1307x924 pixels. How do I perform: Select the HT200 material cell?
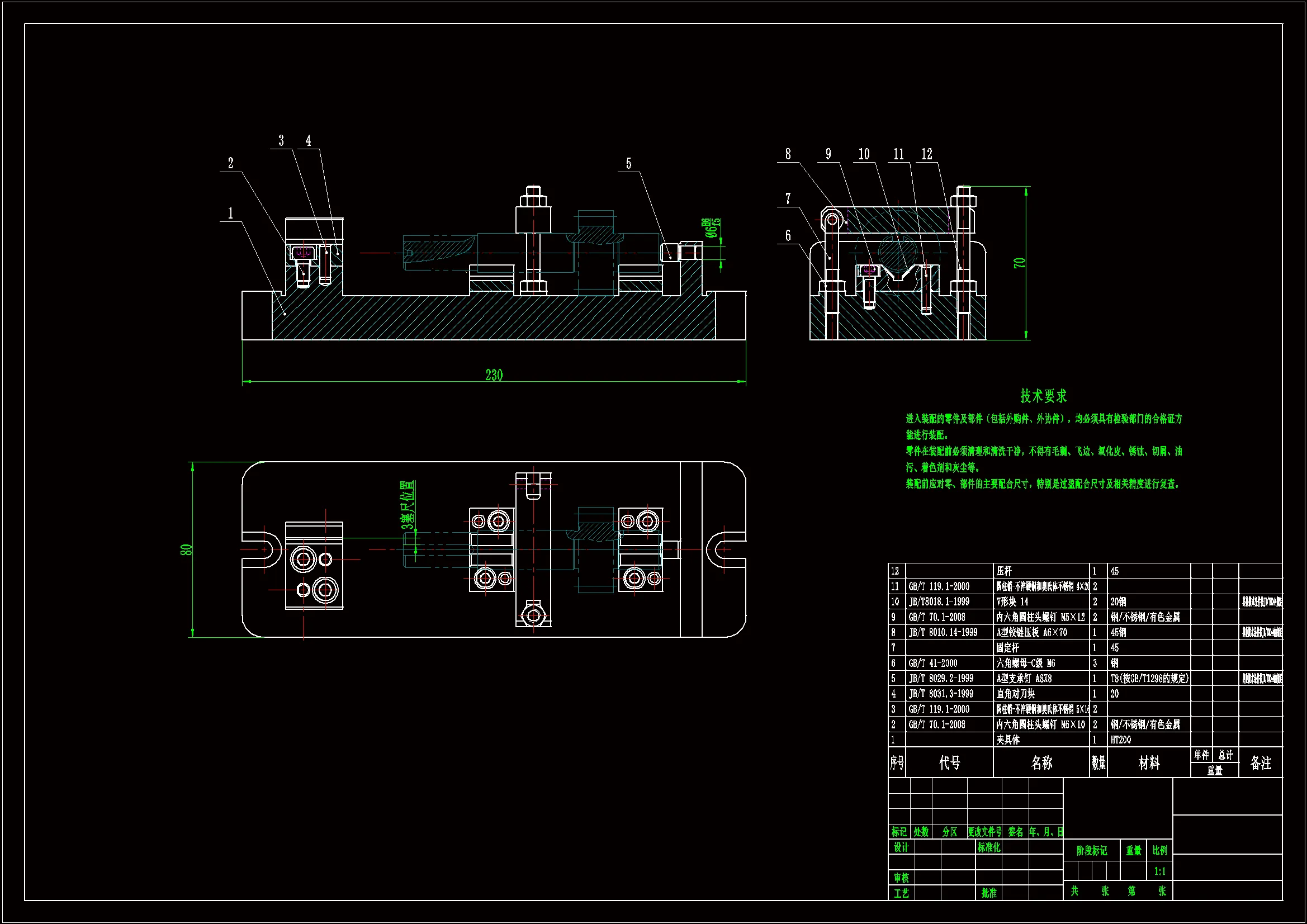pyautogui.click(x=1121, y=740)
